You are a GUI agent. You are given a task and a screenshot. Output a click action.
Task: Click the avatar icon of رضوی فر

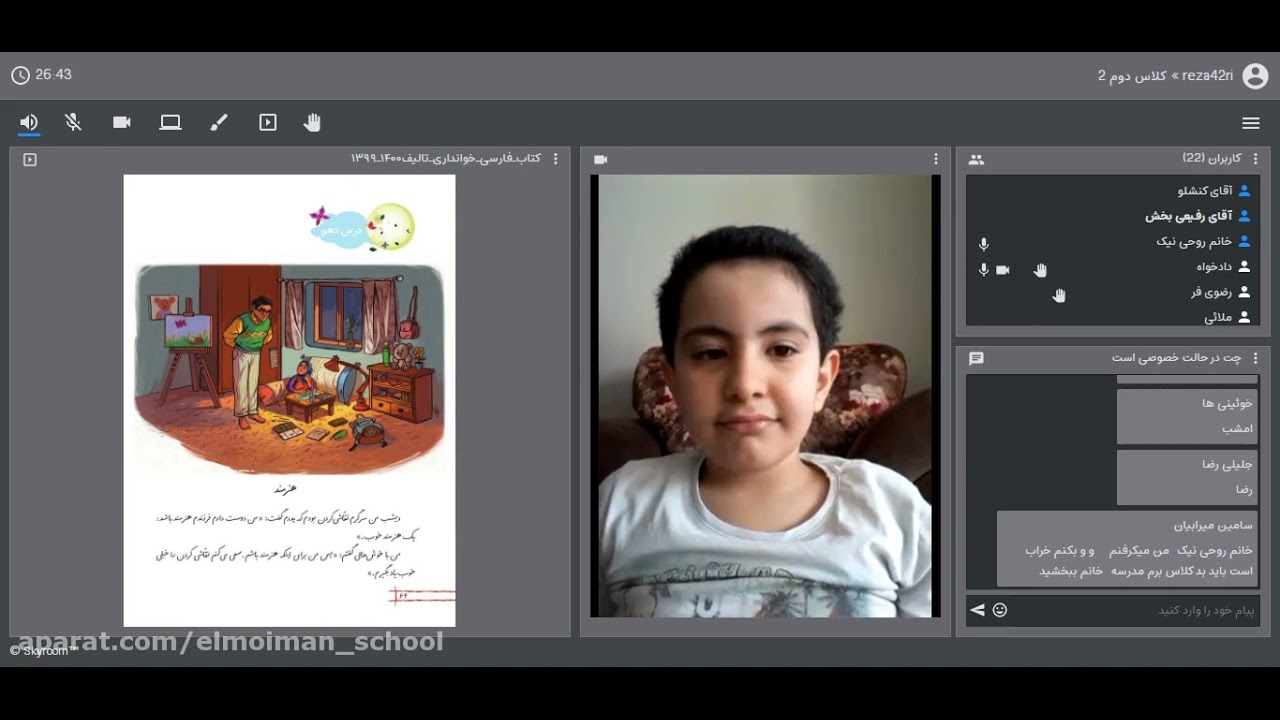pyautogui.click(x=1245, y=292)
